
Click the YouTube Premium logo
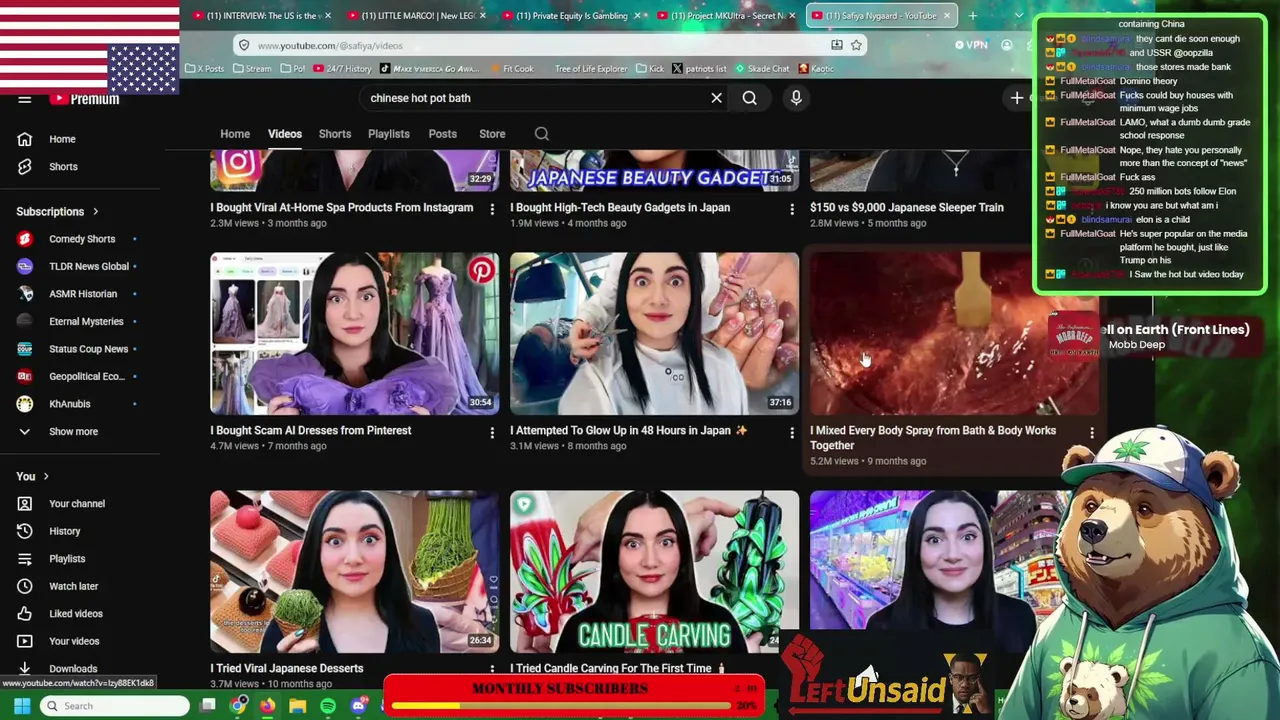coord(85,98)
